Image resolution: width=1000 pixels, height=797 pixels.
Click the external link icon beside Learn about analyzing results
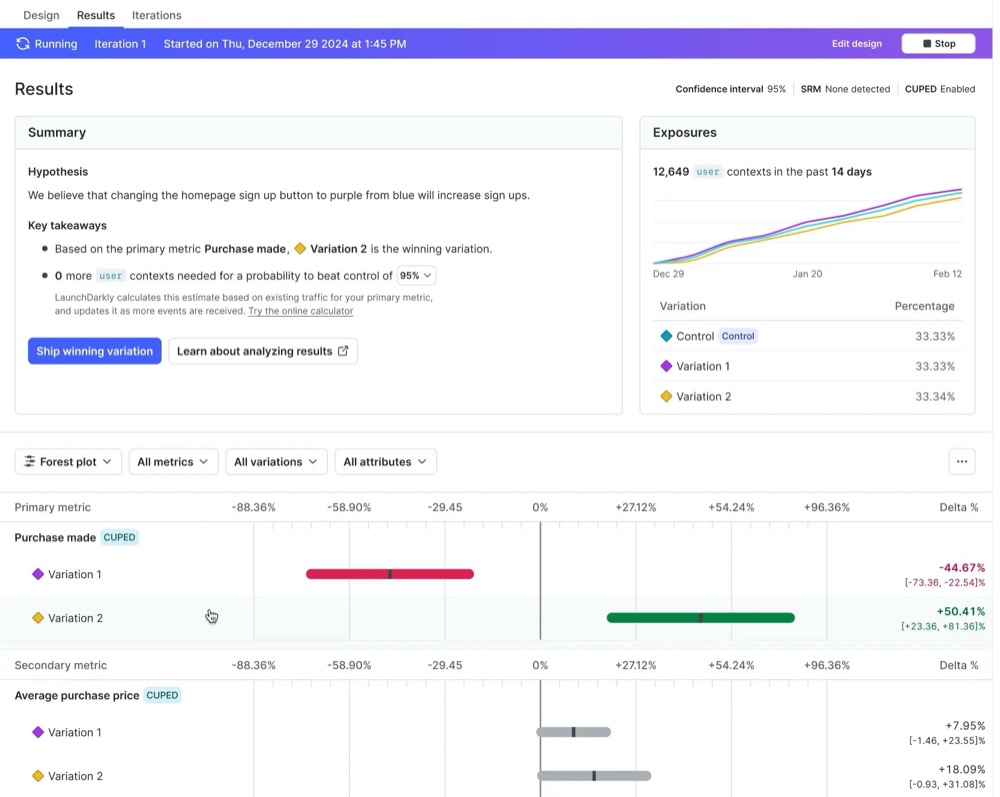343,351
